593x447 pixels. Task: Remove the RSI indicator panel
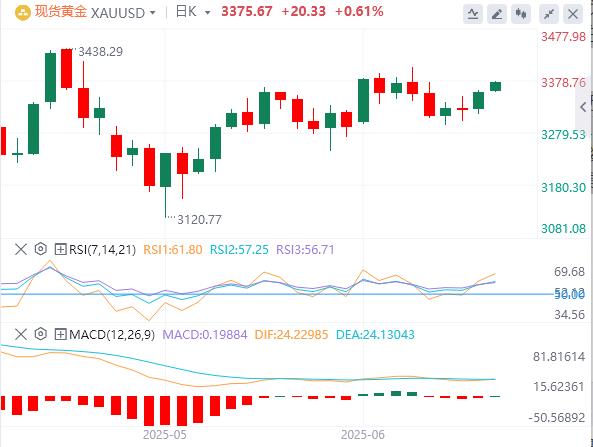tap(21, 249)
